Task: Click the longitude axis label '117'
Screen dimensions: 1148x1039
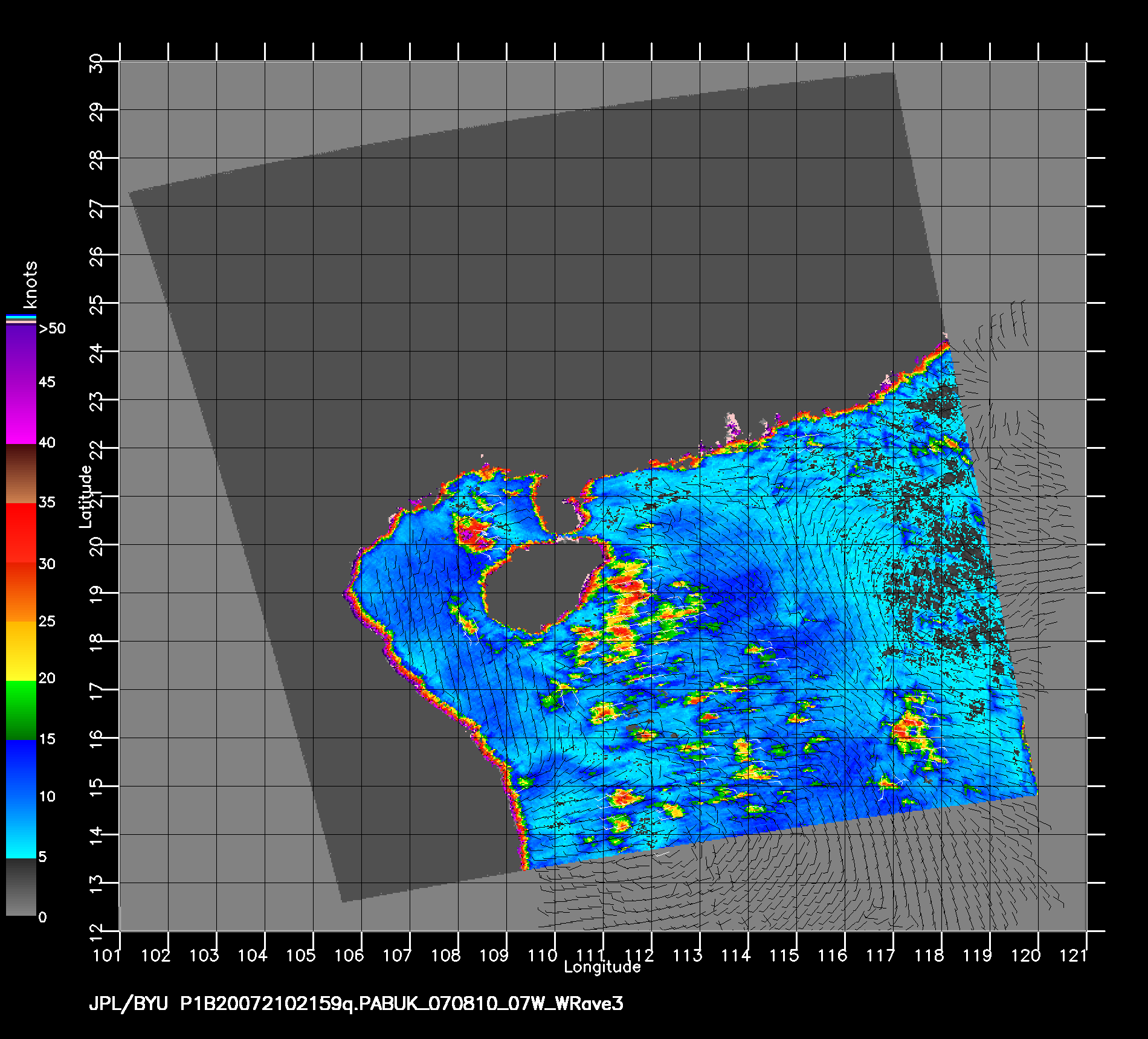Action: point(880,956)
